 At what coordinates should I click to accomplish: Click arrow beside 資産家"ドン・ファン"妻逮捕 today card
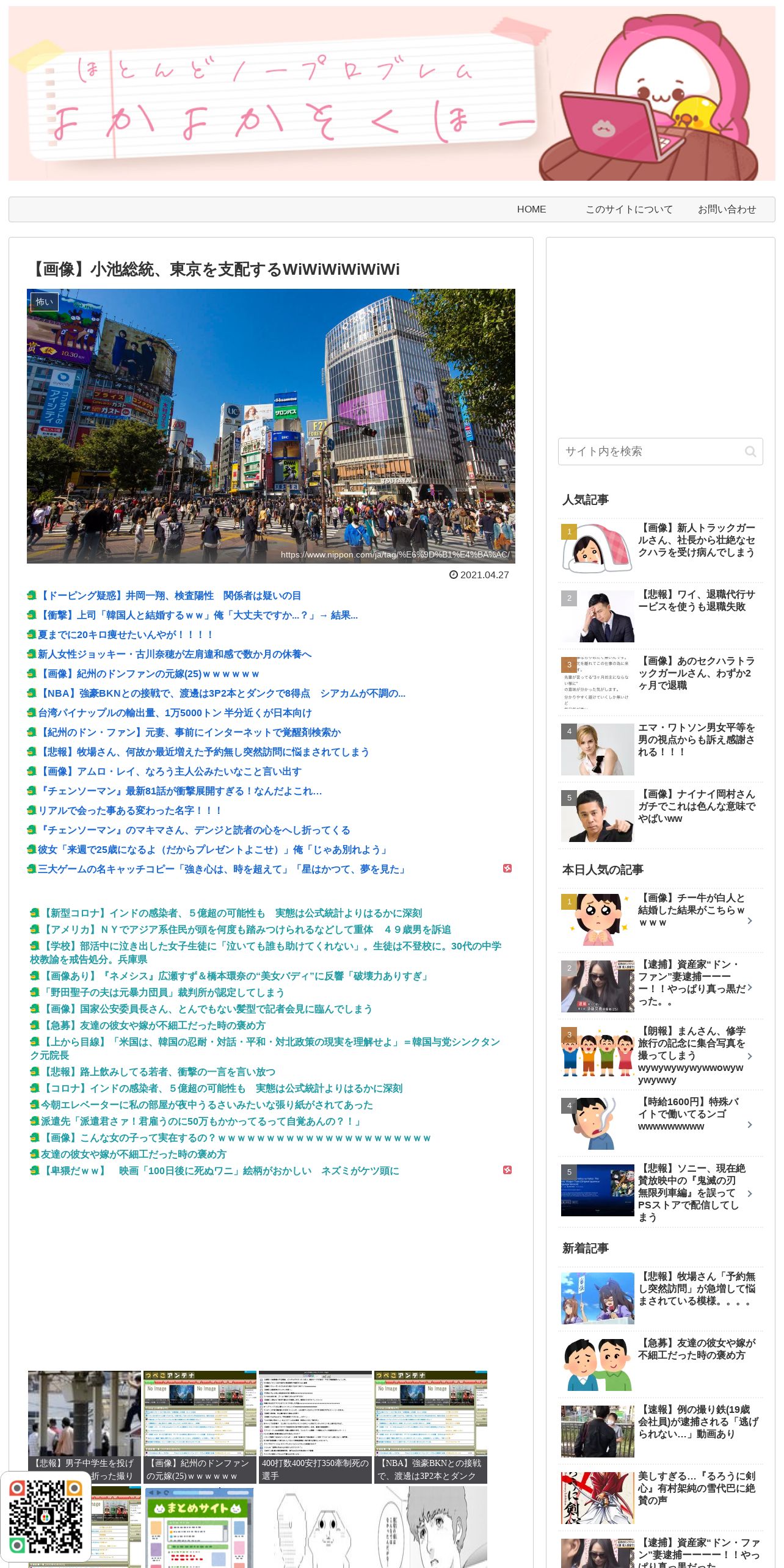tap(750, 987)
